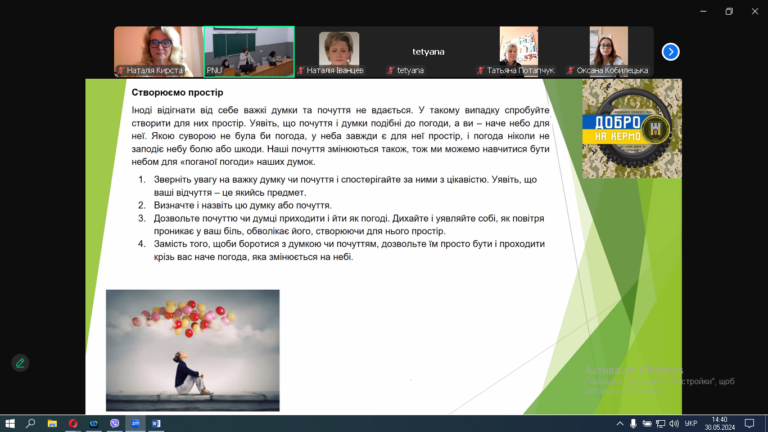Open the green annotation pencil tool
The height and width of the screenshot is (432, 768).
point(20,363)
